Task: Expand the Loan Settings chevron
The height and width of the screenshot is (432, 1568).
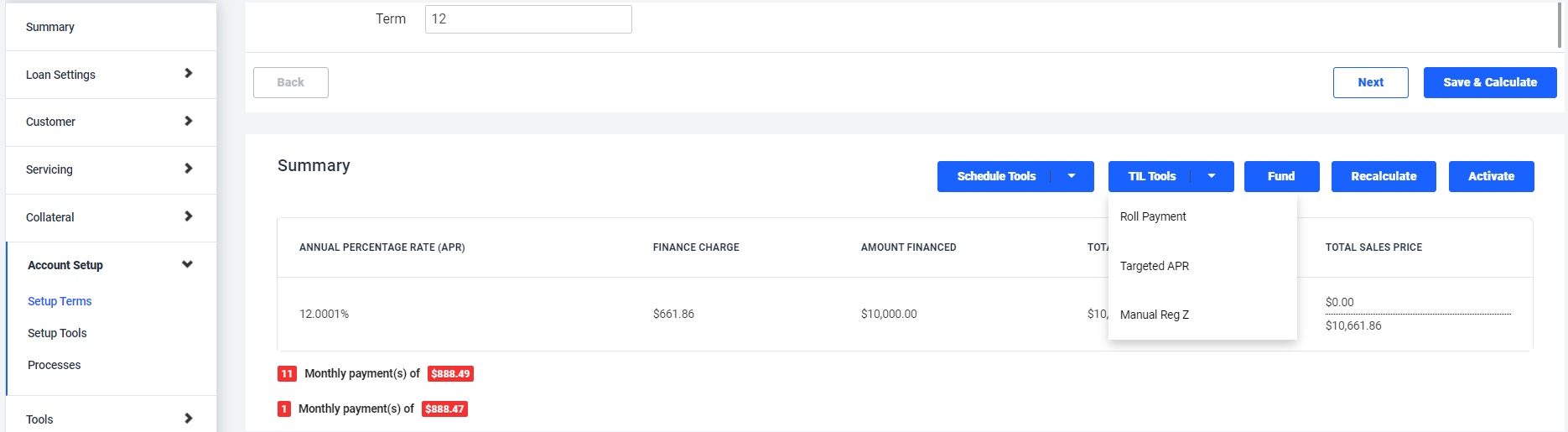Action: point(188,74)
